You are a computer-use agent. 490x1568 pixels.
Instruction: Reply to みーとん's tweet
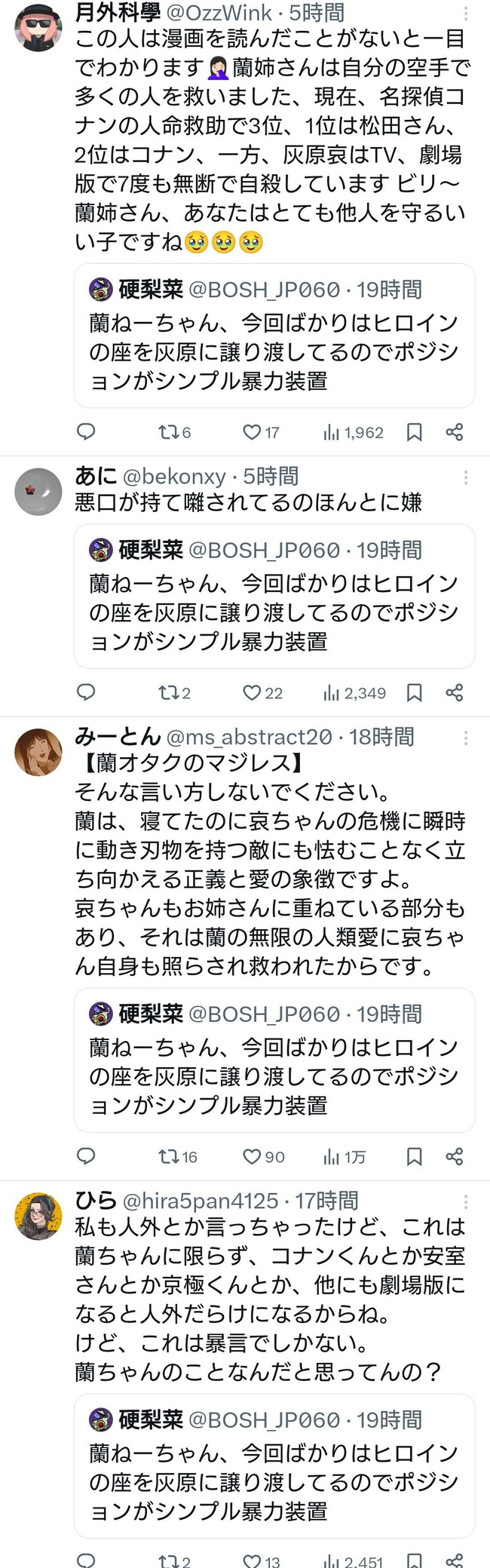[x=87, y=1156]
